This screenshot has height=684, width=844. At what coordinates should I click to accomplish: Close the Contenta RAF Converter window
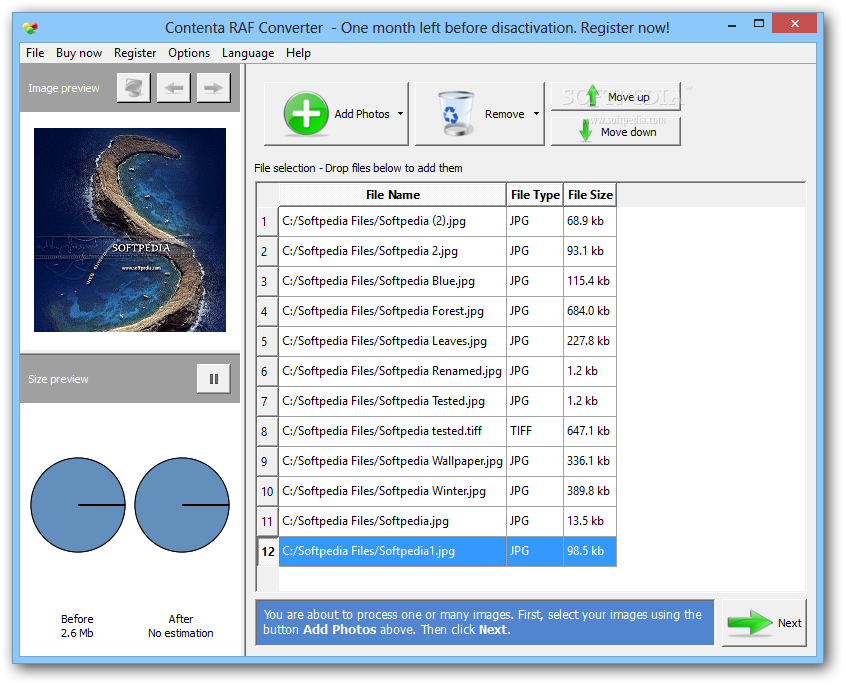[x=794, y=24]
